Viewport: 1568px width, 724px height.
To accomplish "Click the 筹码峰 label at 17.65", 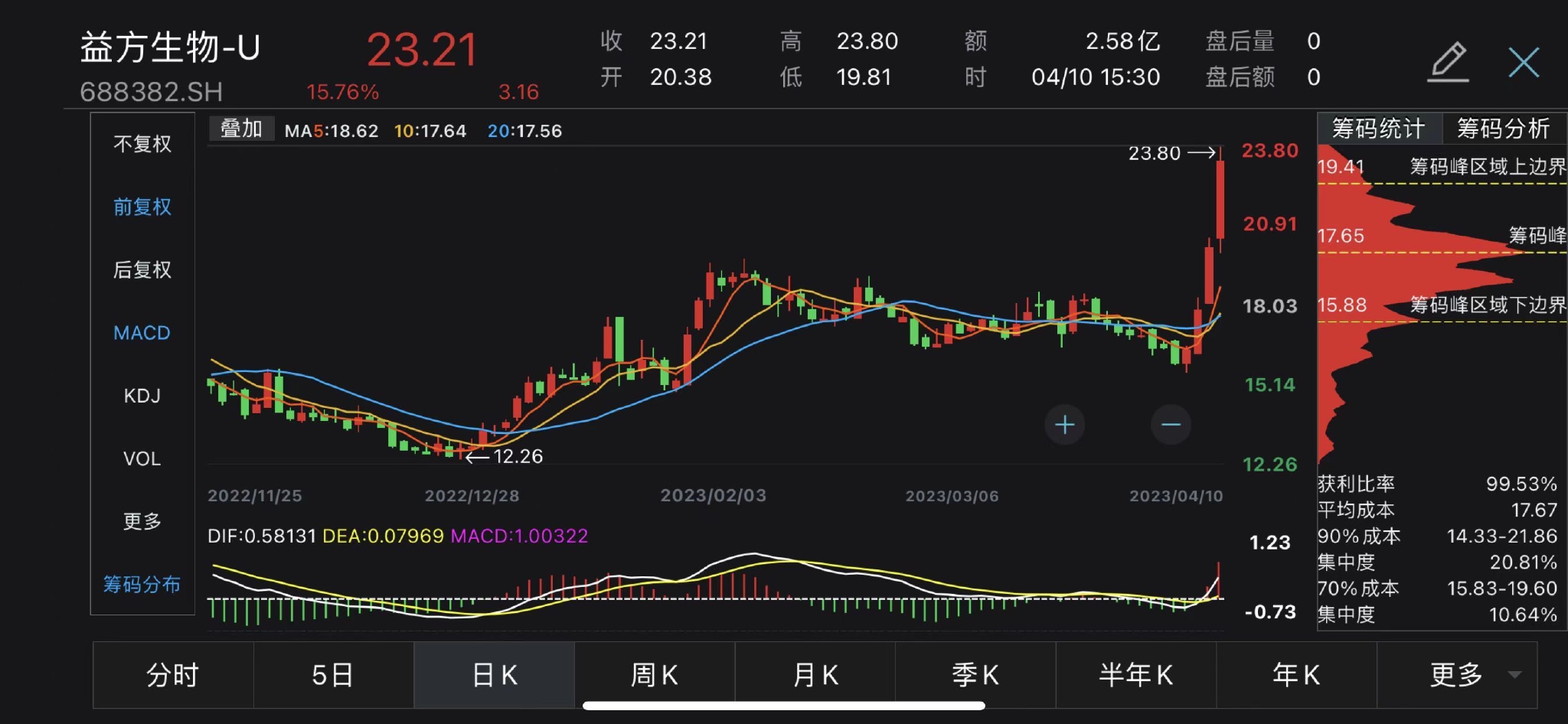I will coord(1537,235).
